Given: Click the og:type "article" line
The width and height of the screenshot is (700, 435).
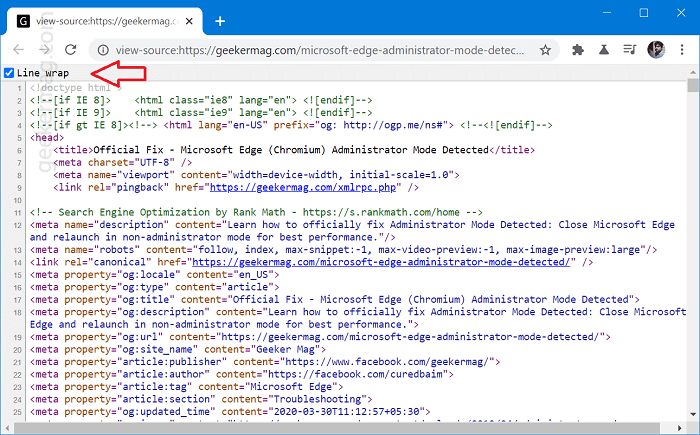Looking at the screenshot, I should pos(154,287).
